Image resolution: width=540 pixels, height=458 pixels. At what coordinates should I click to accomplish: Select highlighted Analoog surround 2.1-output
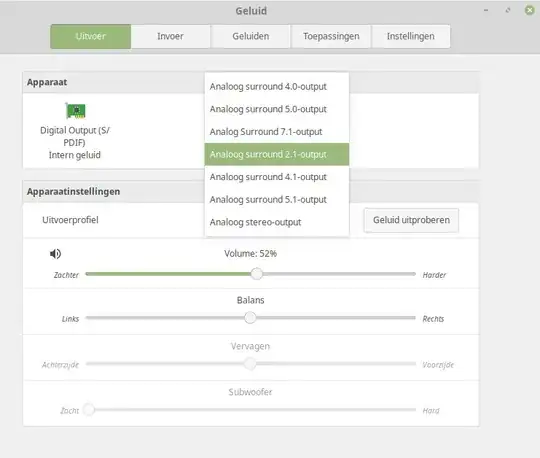tap(277, 154)
